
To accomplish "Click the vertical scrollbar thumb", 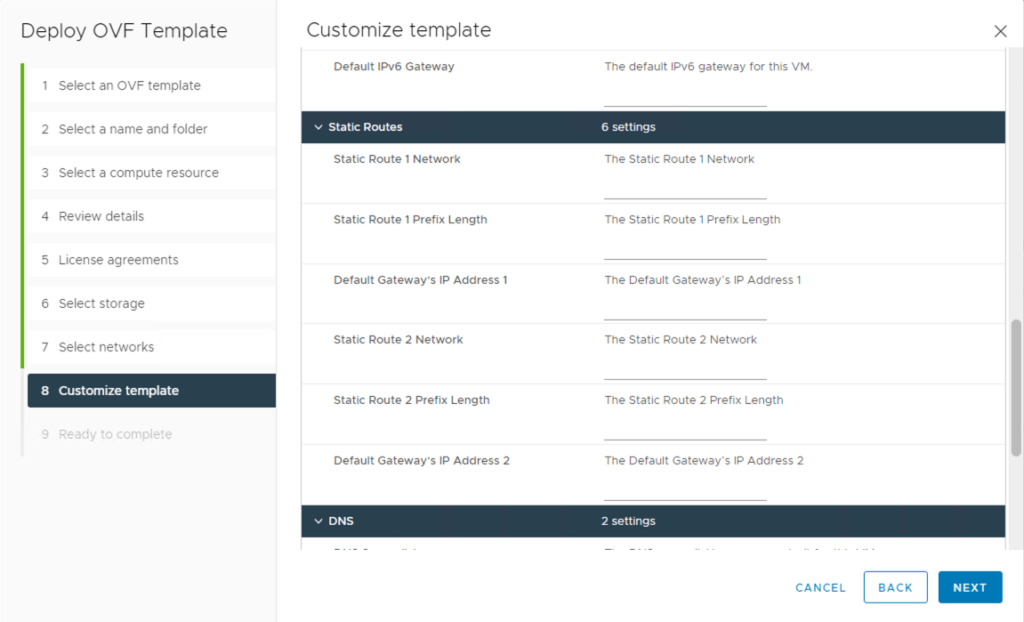I will (1016, 388).
